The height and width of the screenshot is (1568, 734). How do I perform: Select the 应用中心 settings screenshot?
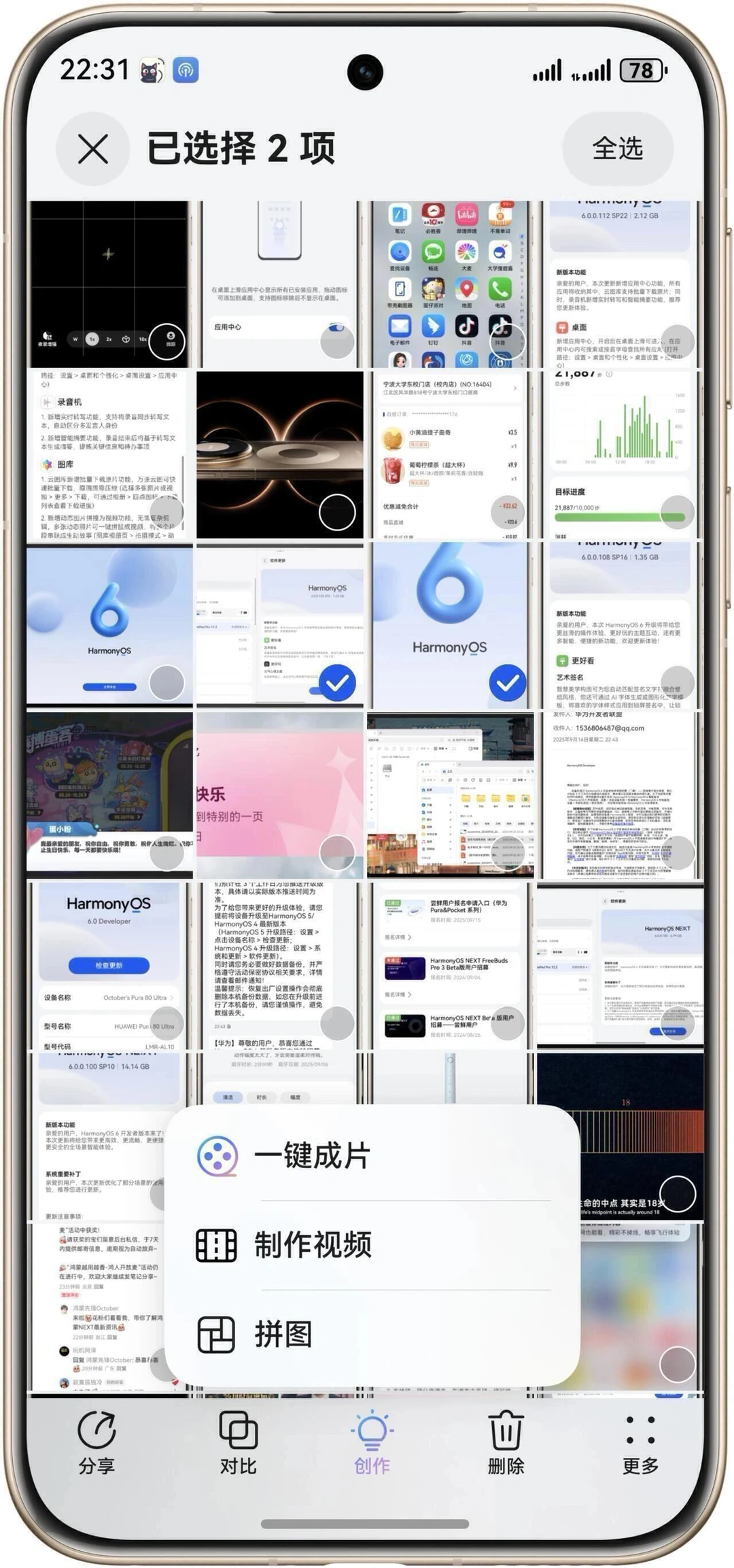pyautogui.click(x=337, y=341)
